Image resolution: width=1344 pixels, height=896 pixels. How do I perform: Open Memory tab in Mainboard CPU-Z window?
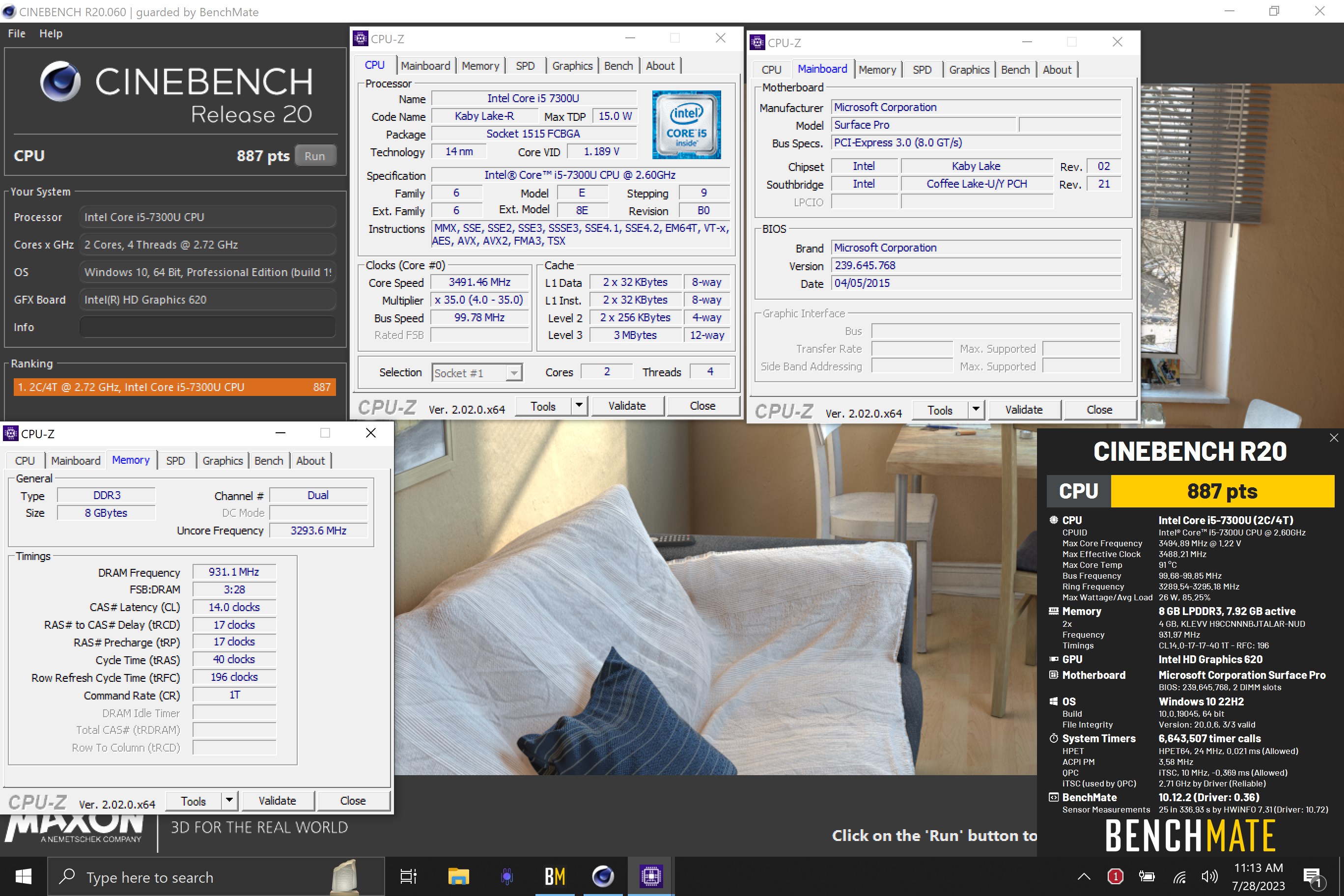877,70
